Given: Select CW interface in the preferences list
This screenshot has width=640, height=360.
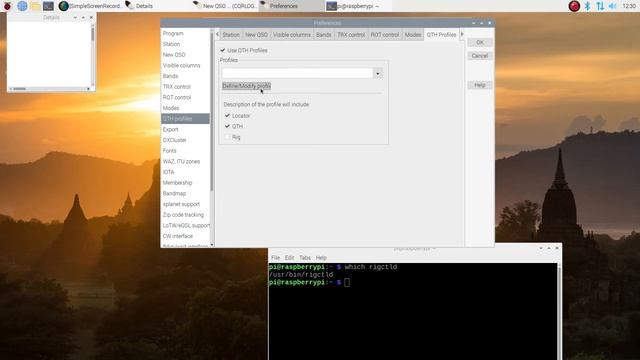Looking at the screenshot, I should [x=186, y=236].
